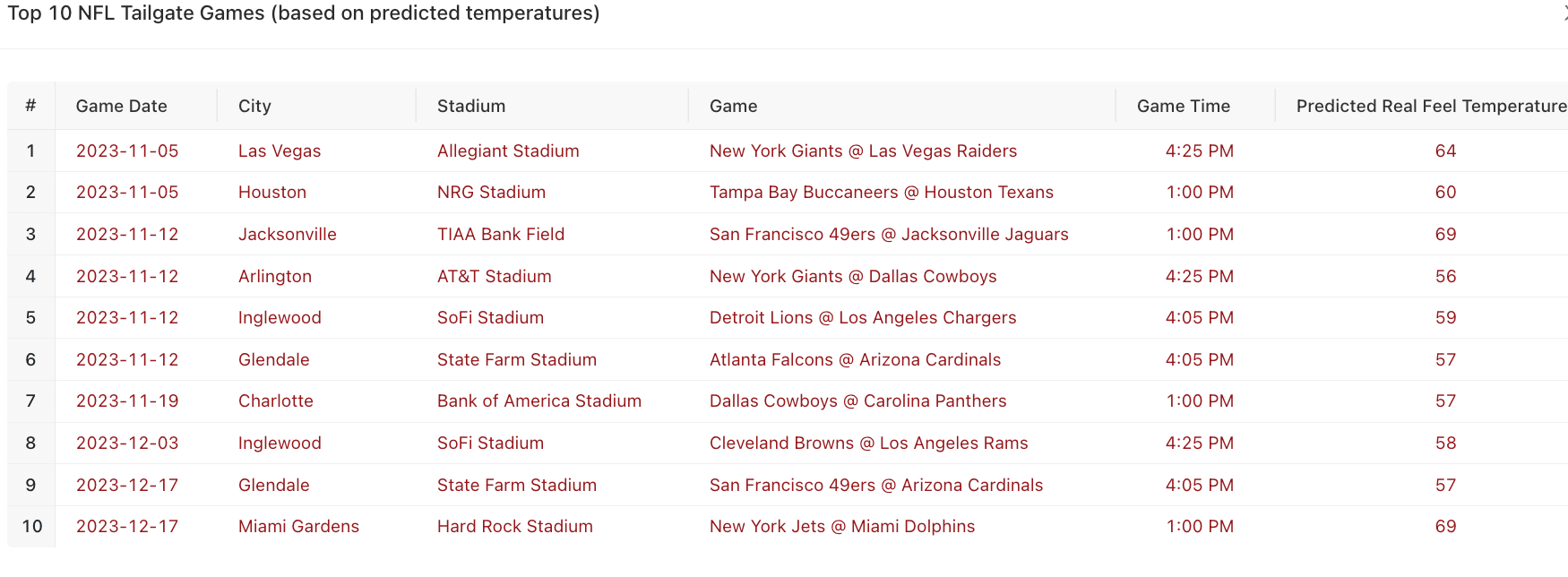Open the Las Vegas city link
This screenshot has height=577, width=1568.
[x=280, y=151]
